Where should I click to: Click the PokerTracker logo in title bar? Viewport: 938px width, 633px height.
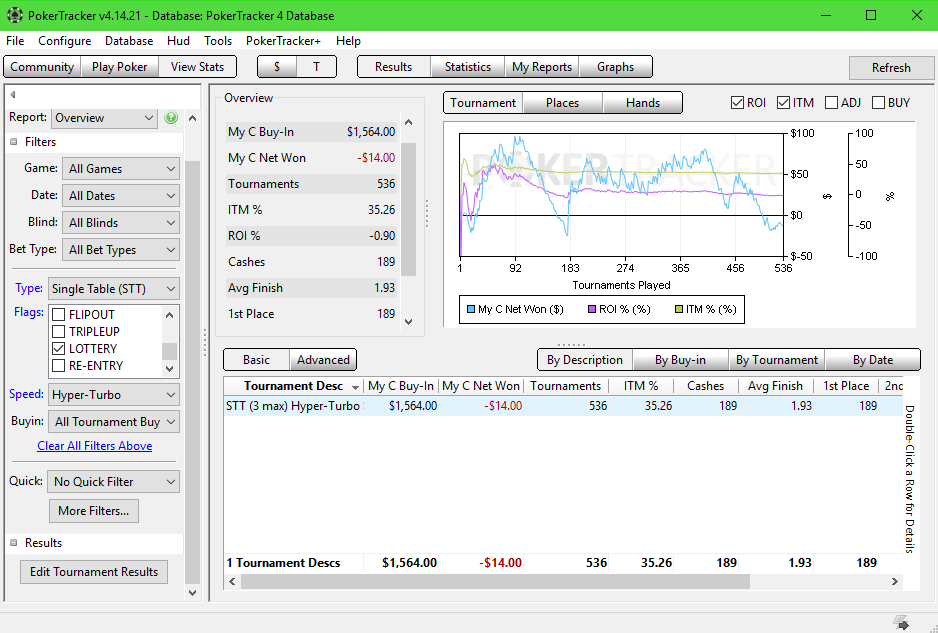click(x=14, y=15)
